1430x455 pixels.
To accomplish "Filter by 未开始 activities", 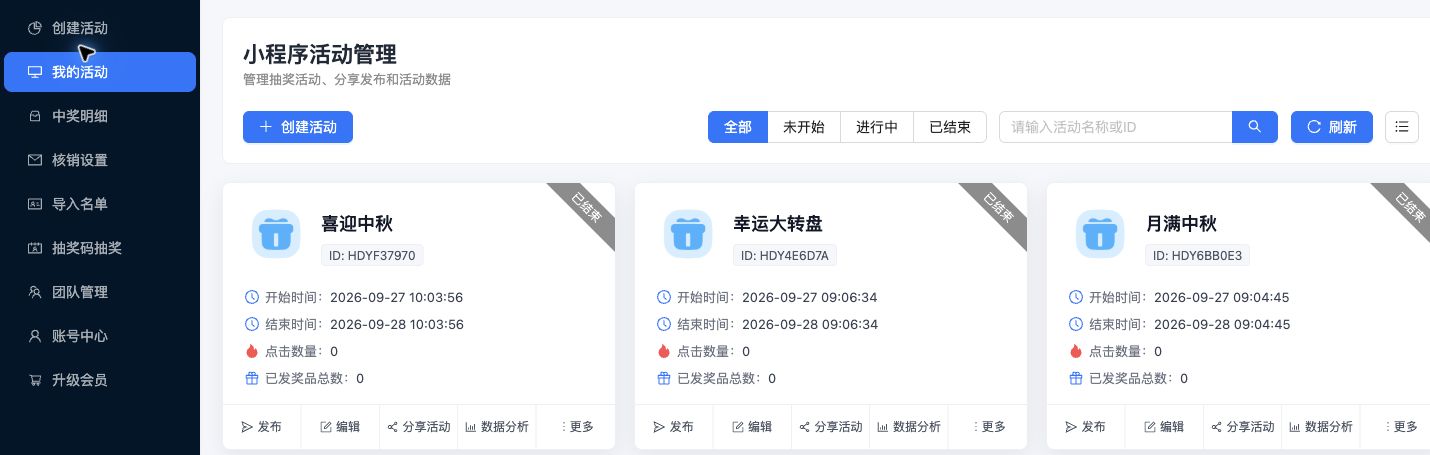I will pyautogui.click(x=804, y=127).
